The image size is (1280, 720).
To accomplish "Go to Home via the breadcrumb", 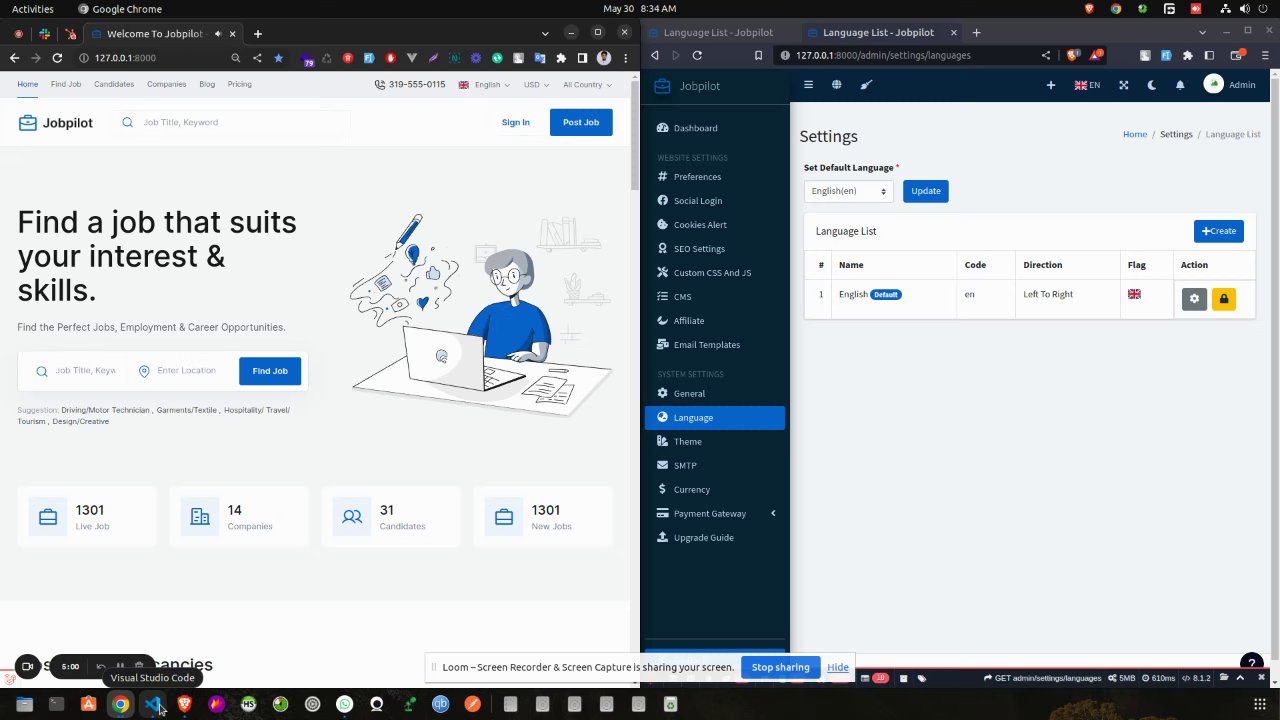I will tap(1134, 134).
